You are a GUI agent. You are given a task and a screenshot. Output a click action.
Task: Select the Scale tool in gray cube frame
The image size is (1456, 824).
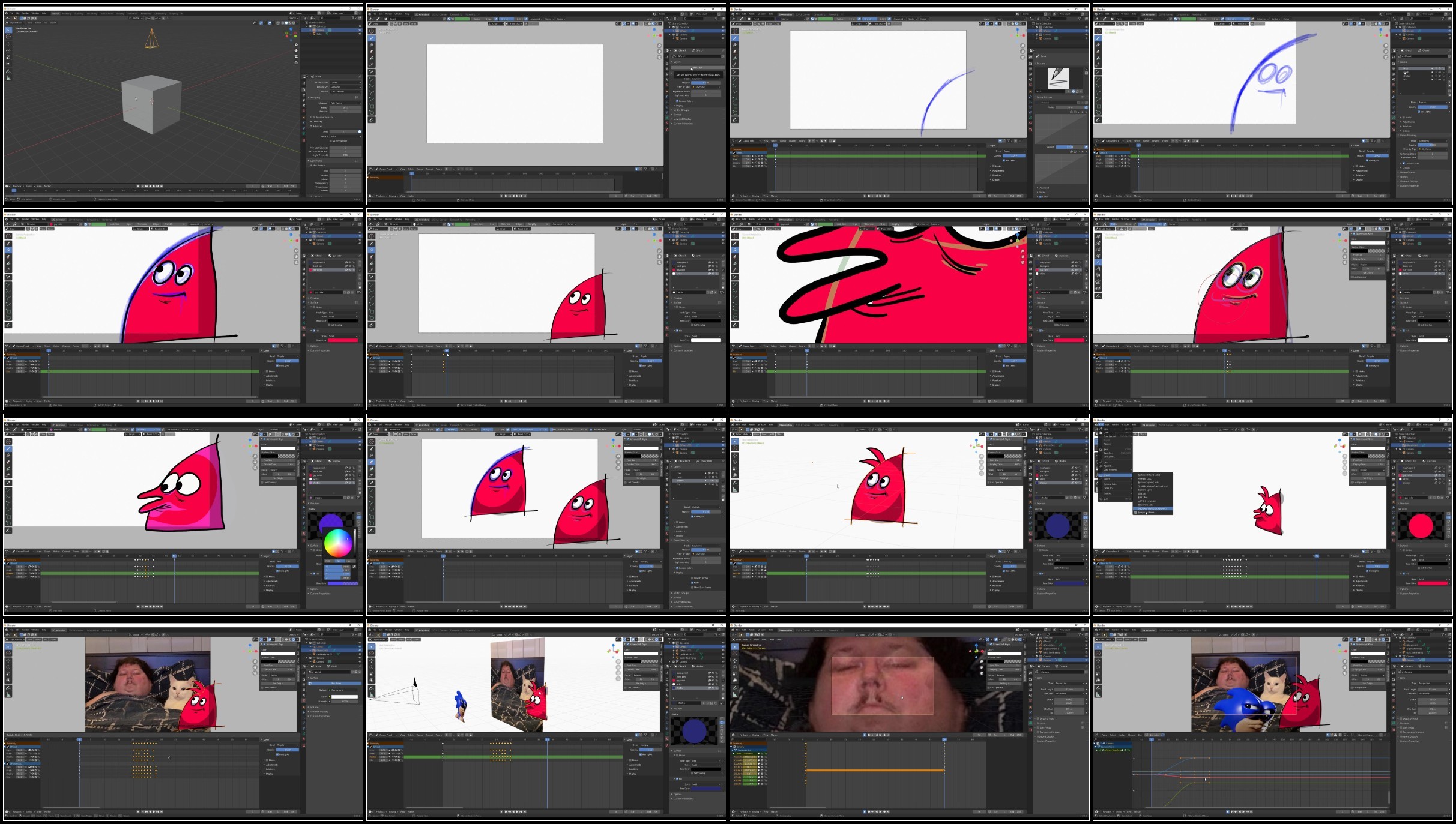(8, 57)
